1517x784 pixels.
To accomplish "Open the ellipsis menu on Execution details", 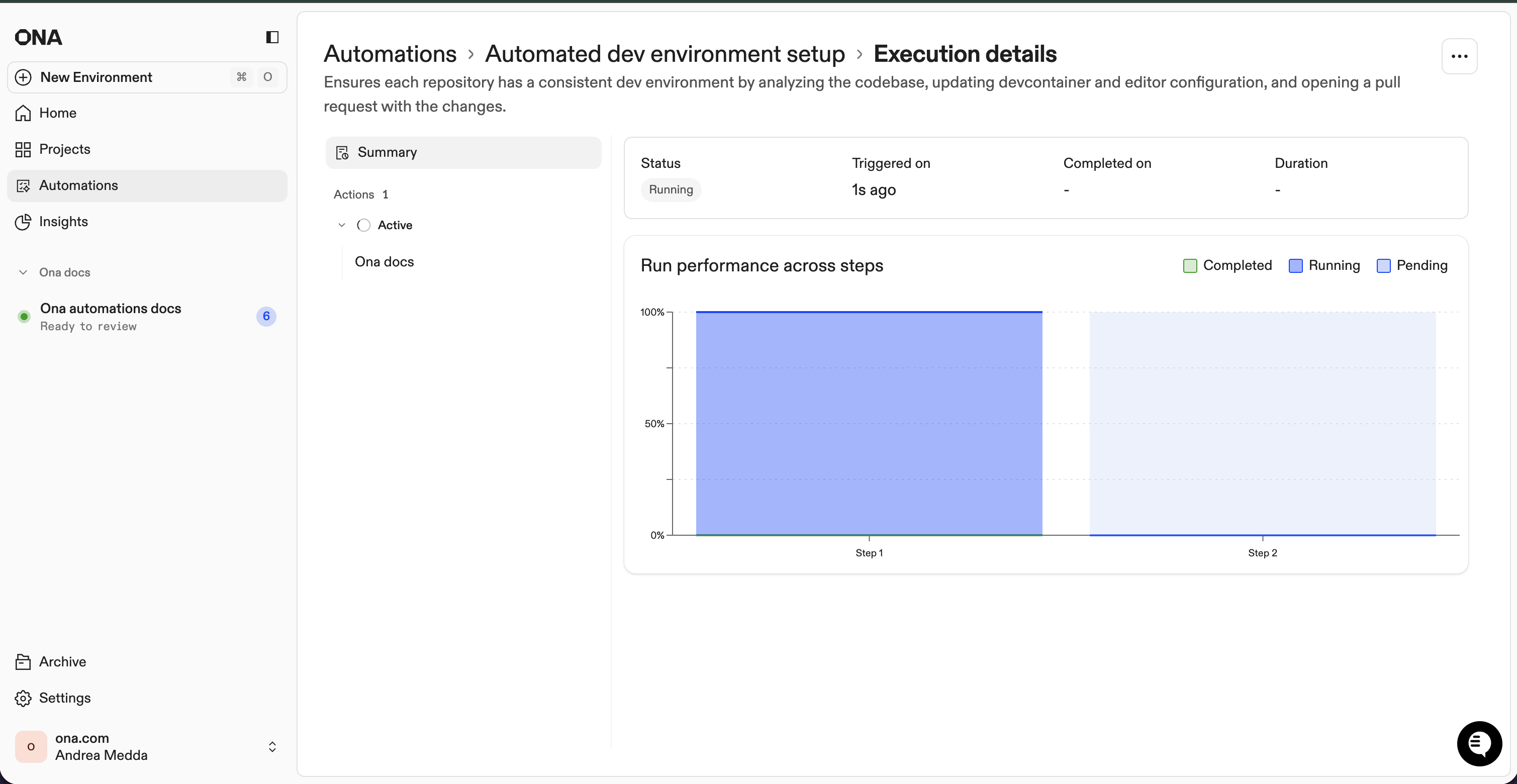I will [x=1460, y=56].
